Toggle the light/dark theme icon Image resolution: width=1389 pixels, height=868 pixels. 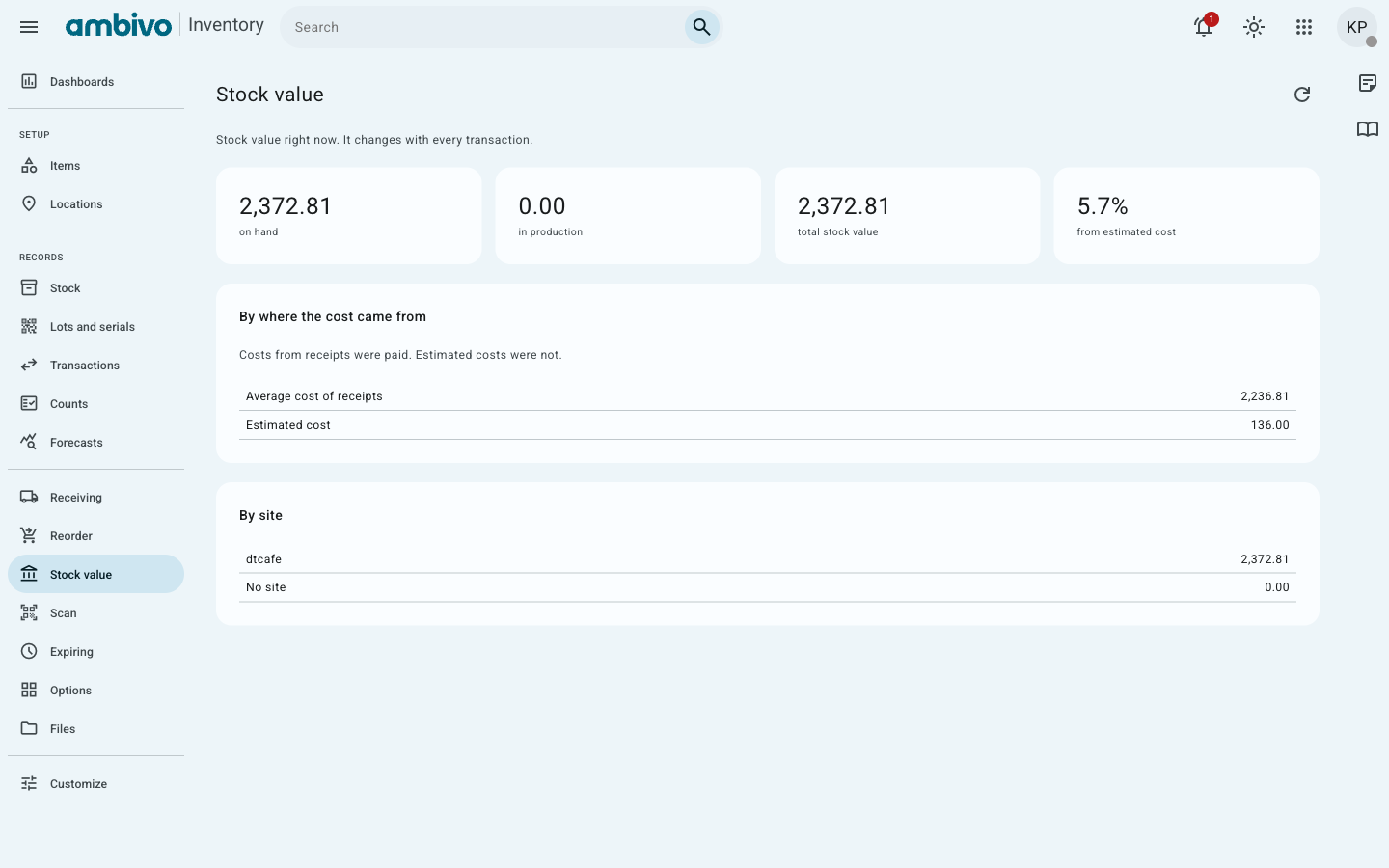1253,27
